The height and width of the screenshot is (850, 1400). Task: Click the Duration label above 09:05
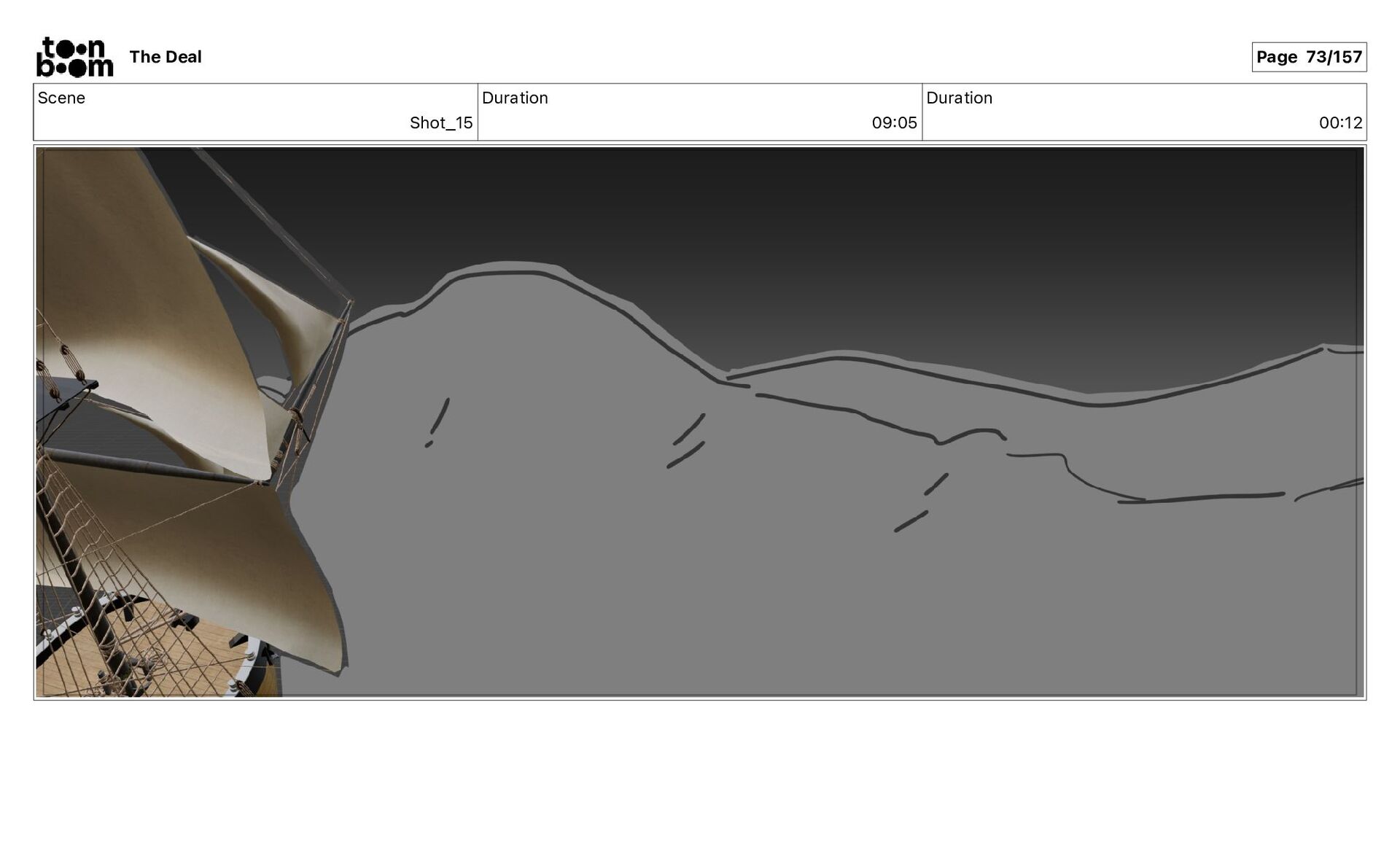click(515, 98)
